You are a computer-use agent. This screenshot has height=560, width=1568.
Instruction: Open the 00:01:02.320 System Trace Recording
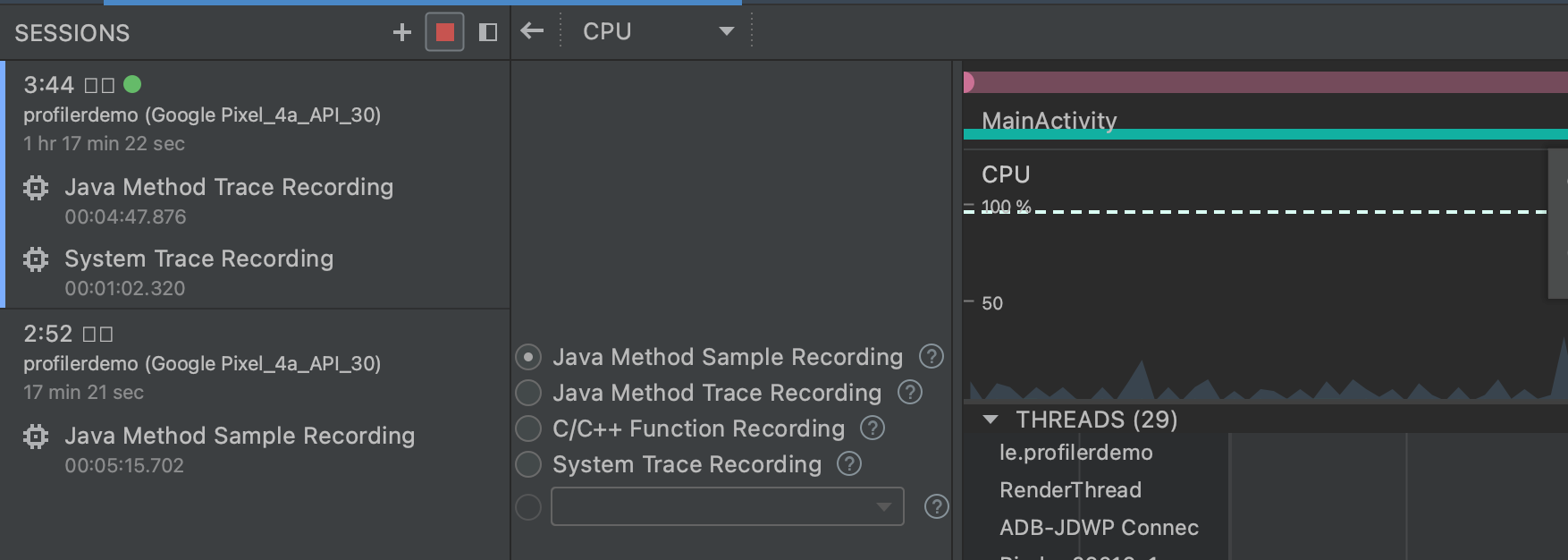[198, 270]
